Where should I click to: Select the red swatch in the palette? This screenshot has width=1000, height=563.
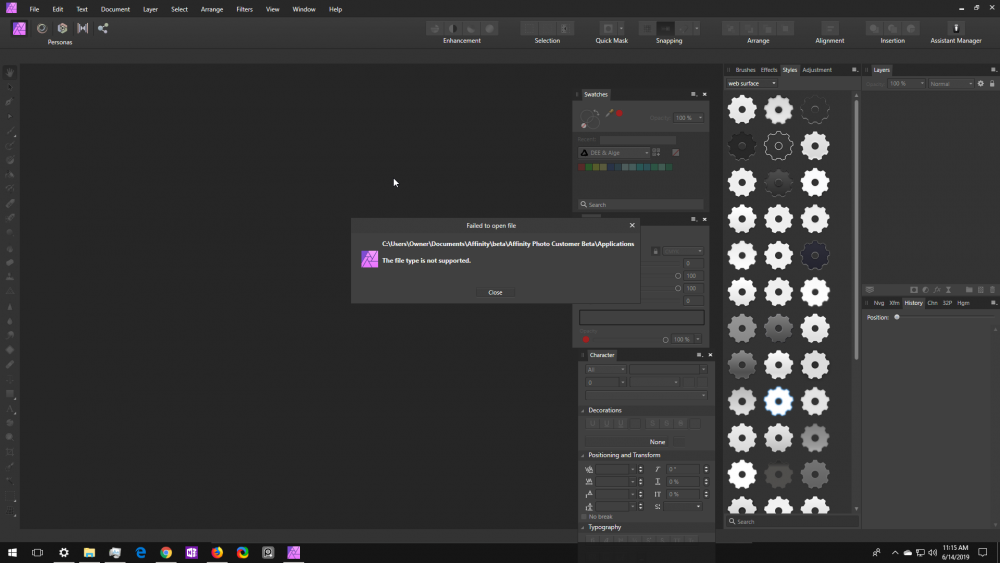tap(582, 167)
